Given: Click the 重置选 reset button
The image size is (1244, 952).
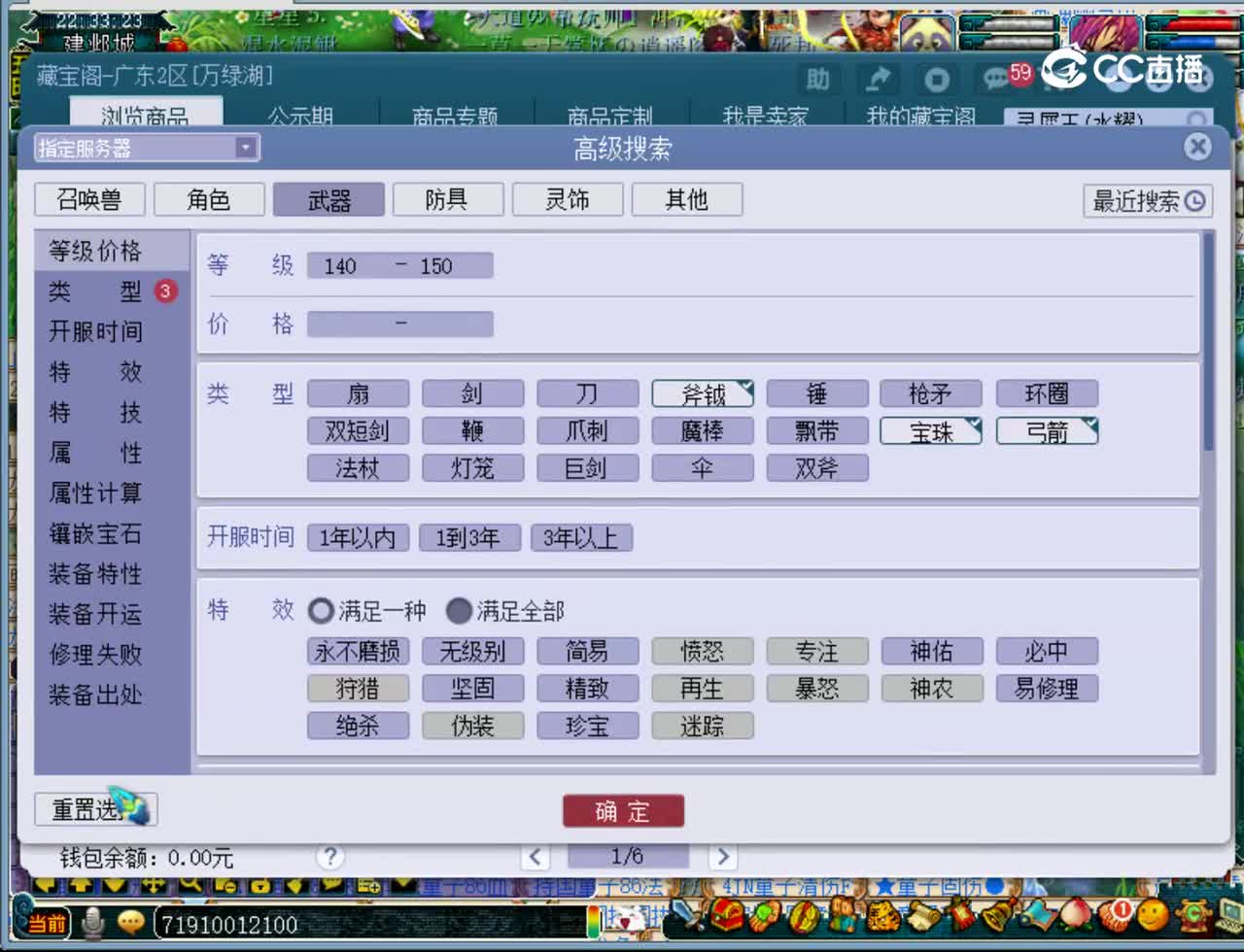Looking at the screenshot, I should (95, 808).
